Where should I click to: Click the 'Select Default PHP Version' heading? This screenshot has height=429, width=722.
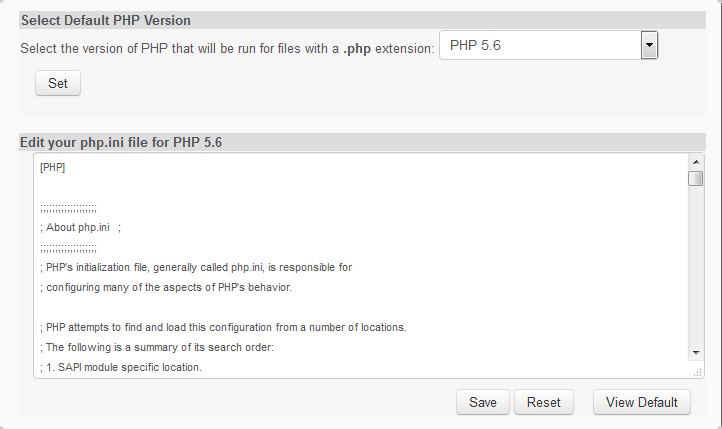pos(106,20)
